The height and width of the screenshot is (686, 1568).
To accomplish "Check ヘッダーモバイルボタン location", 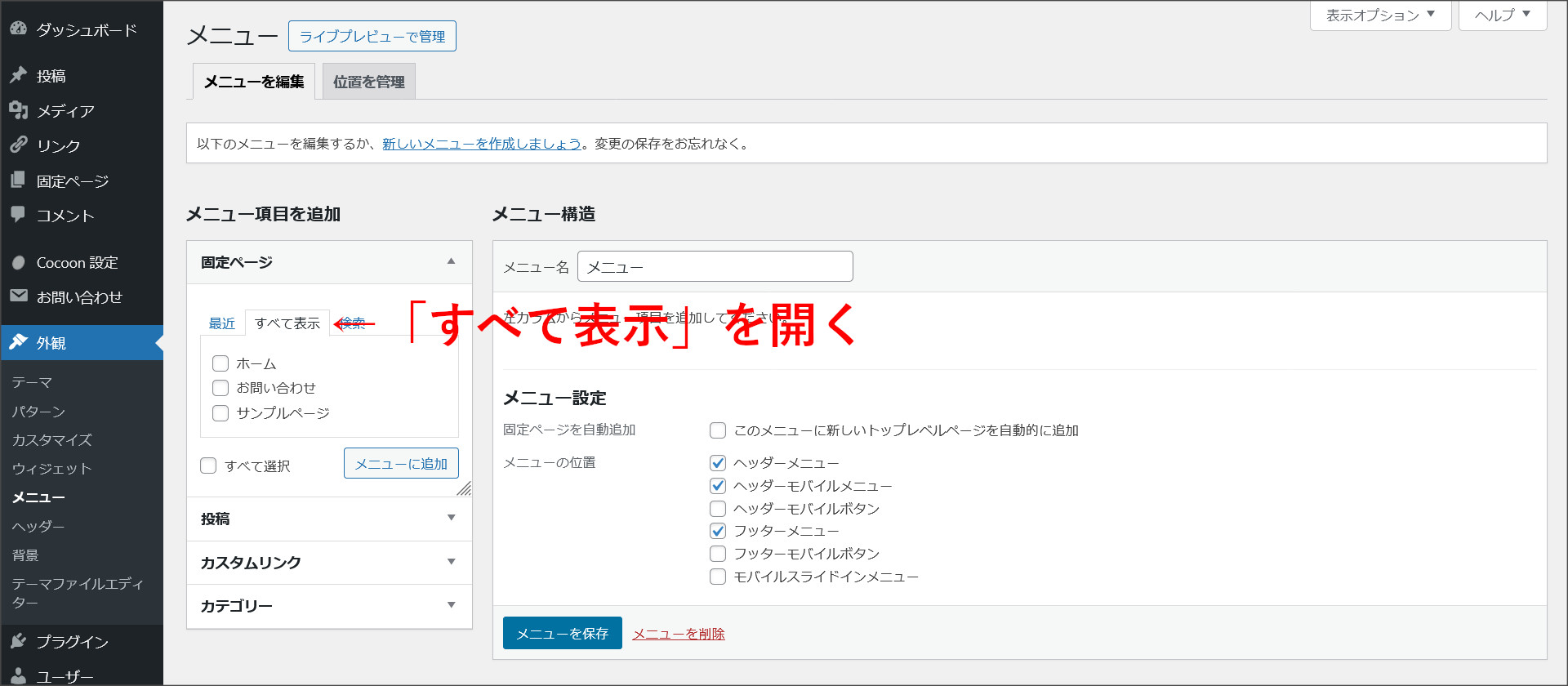I will [718, 509].
